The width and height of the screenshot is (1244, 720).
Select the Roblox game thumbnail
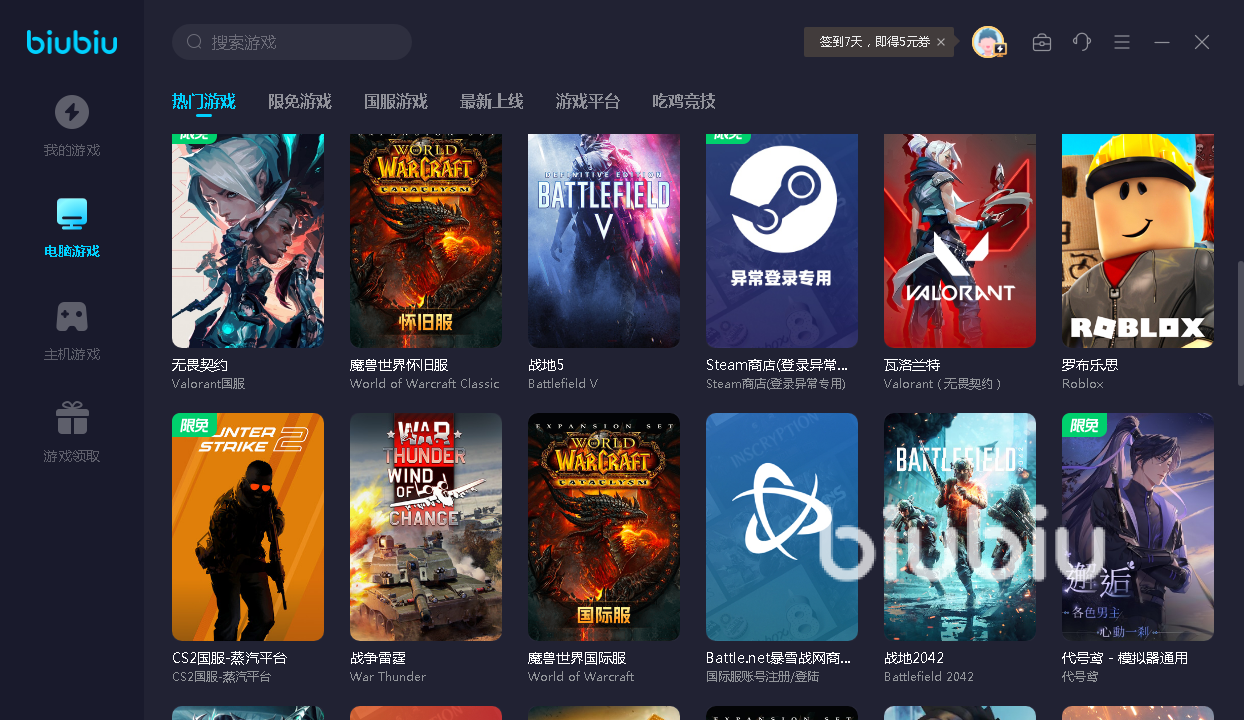point(1137,240)
